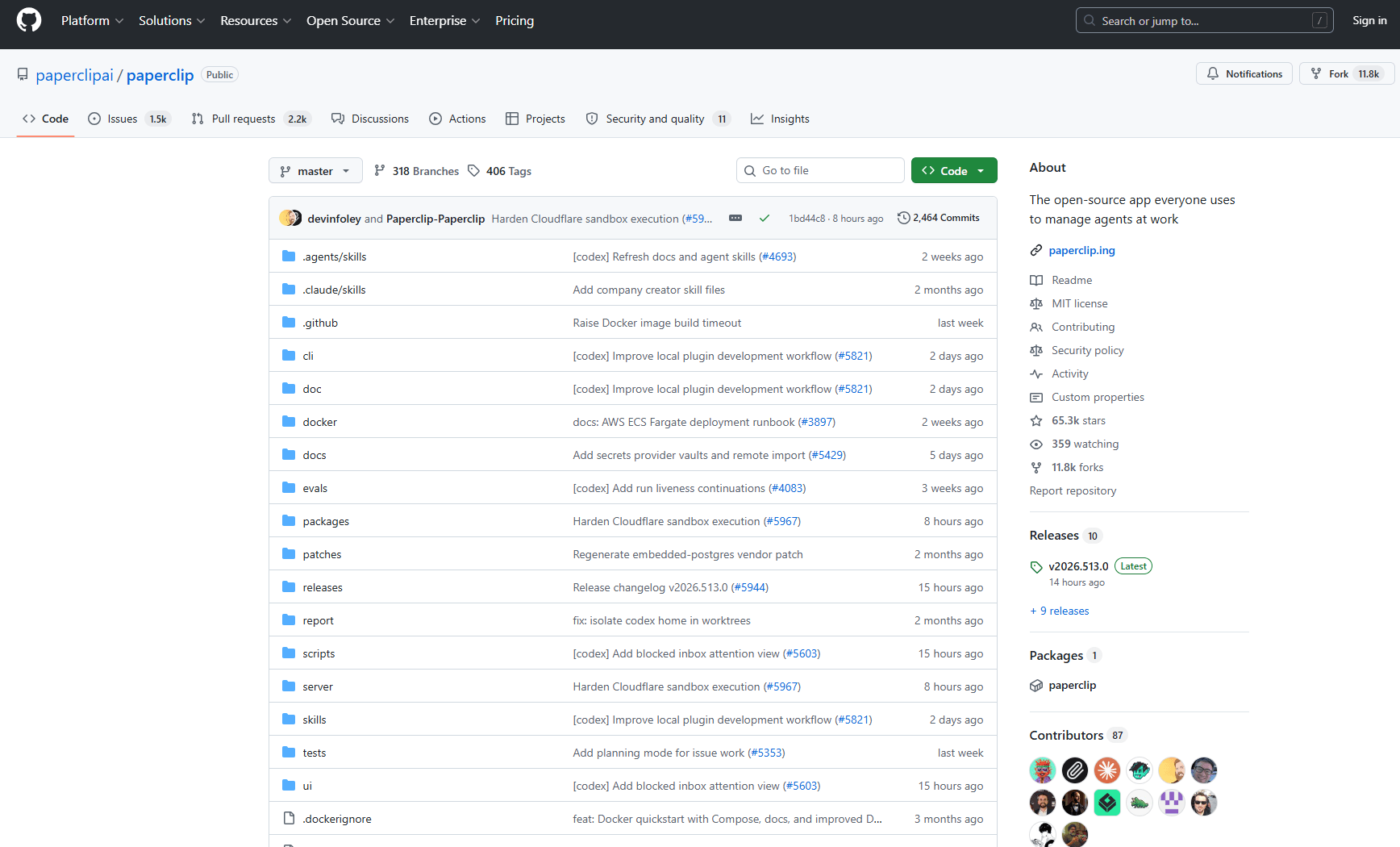Switch to the Pull requests tab
The height and width of the screenshot is (847, 1400).
pyautogui.click(x=250, y=119)
